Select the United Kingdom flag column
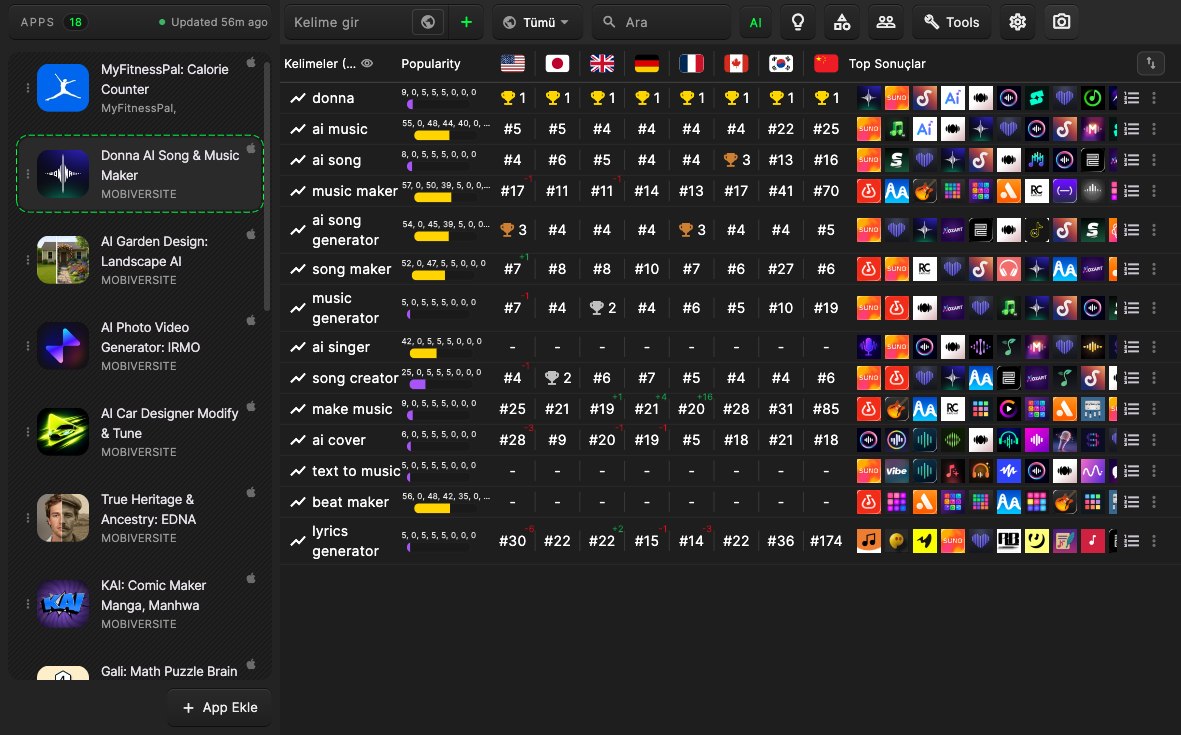 click(x=602, y=63)
